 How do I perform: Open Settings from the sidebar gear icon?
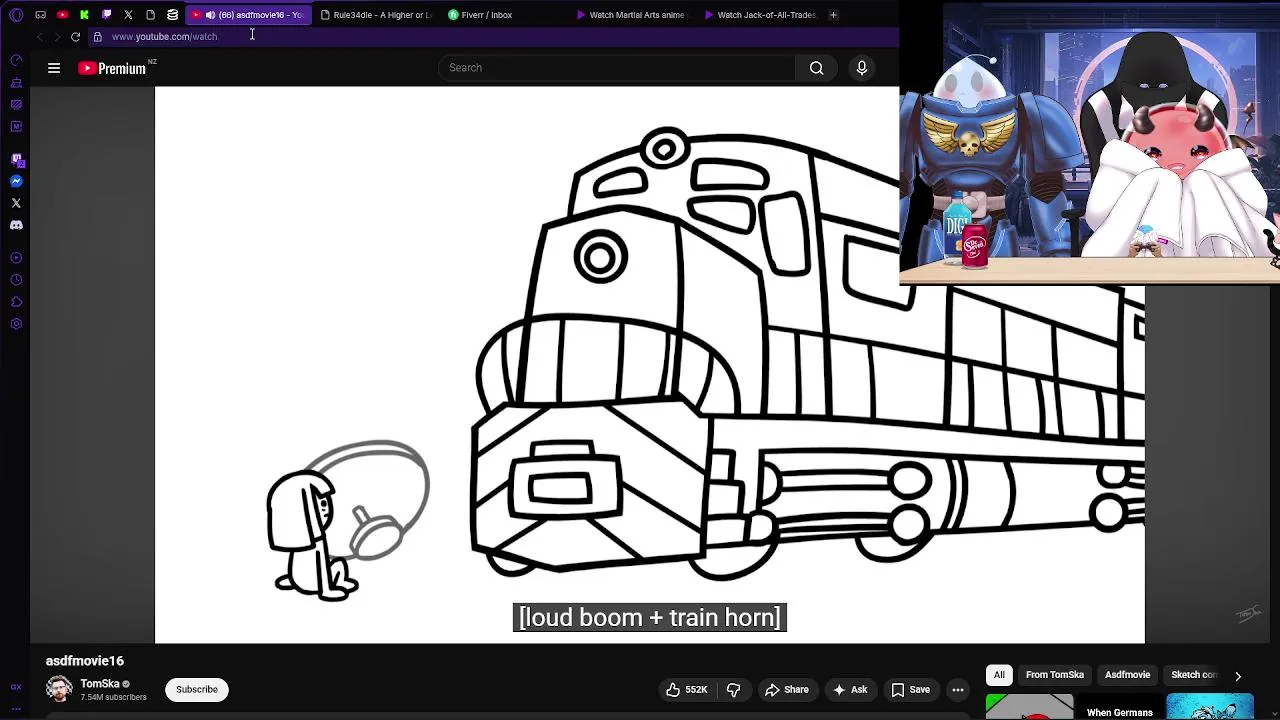pos(16,324)
